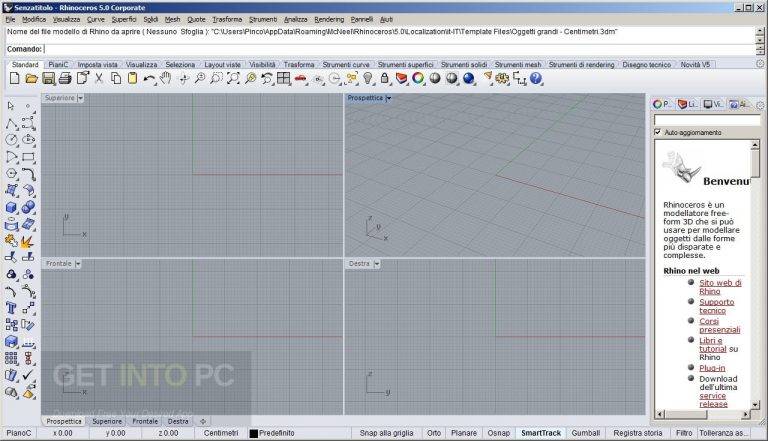Toggle SmartTrack in the status bar

(x=541, y=433)
